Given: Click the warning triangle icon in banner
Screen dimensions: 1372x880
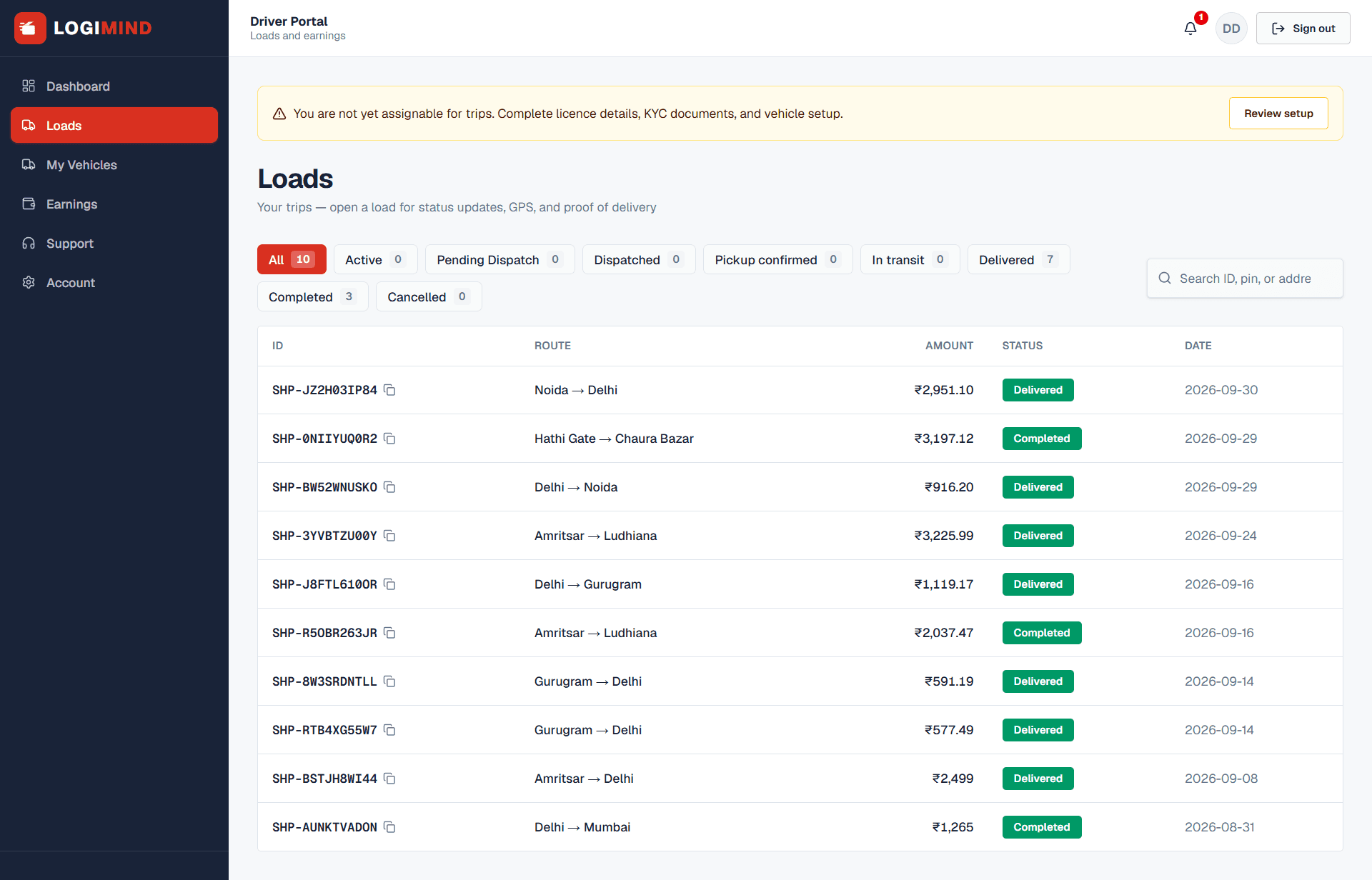Looking at the screenshot, I should [279, 114].
